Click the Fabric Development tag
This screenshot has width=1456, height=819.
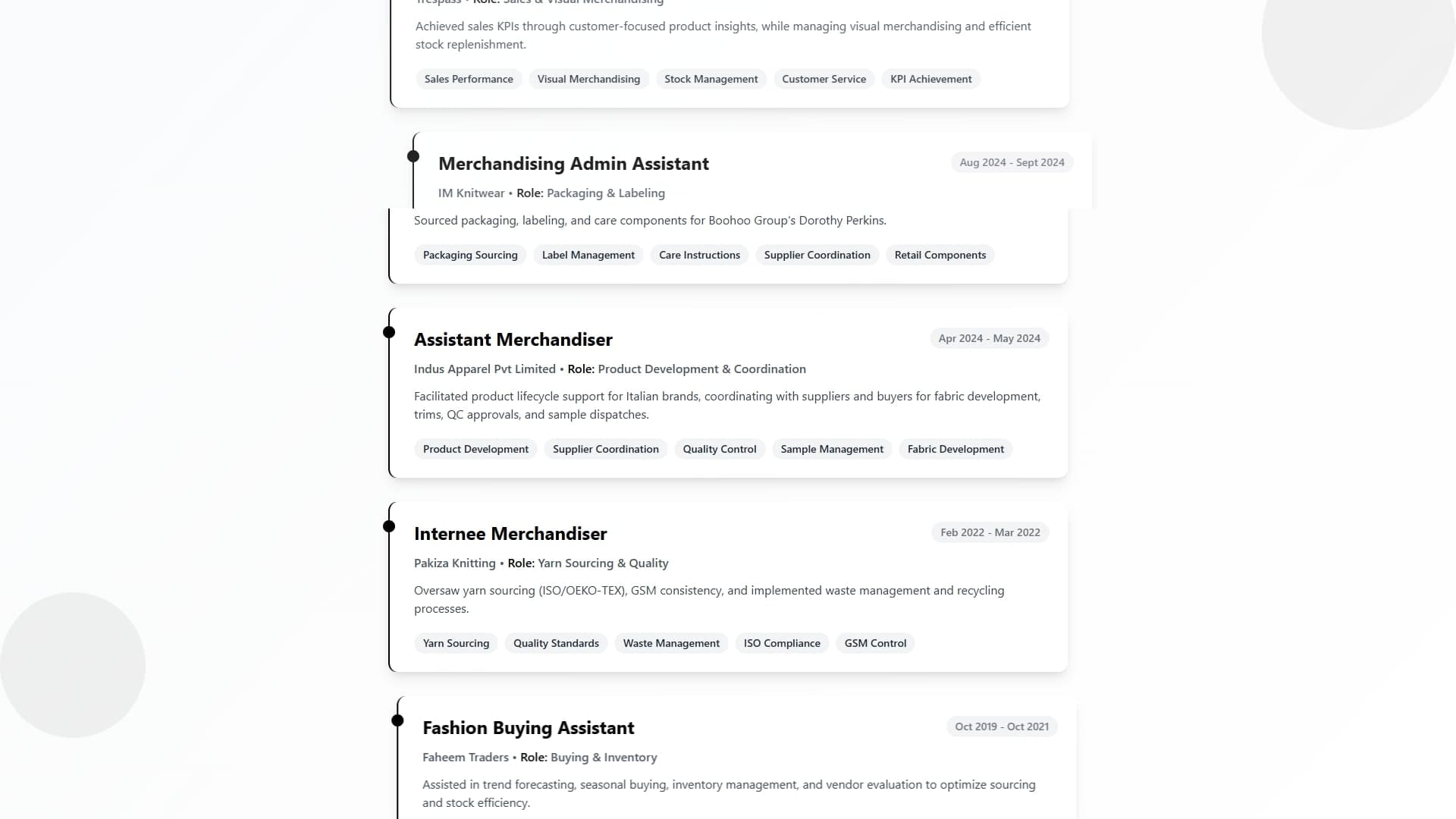955,449
